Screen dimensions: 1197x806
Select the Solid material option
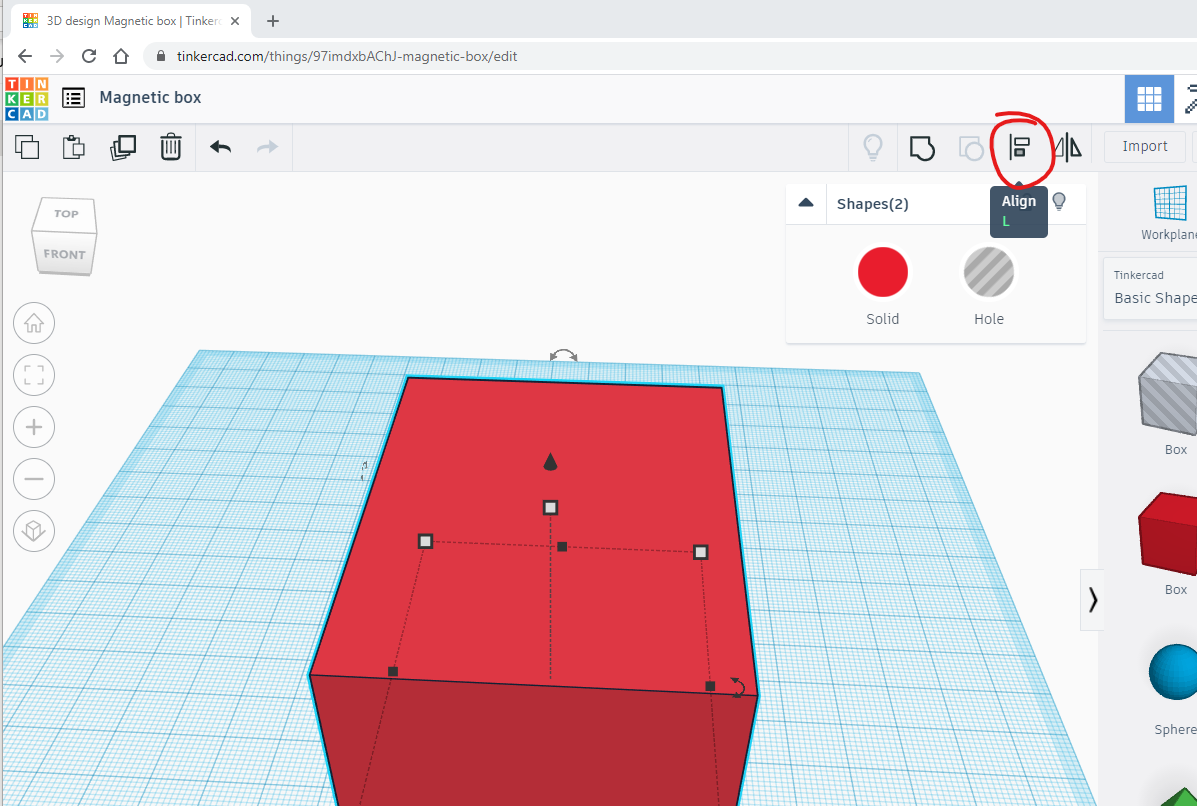pyautogui.click(x=882, y=272)
